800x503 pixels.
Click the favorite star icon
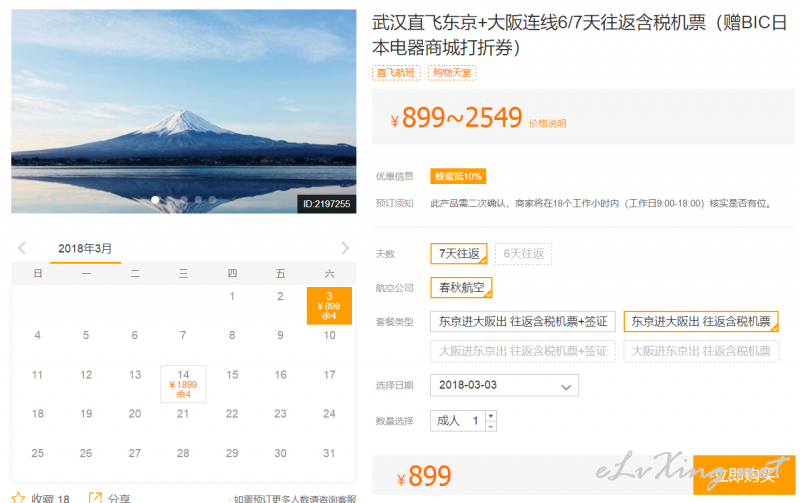(18, 498)
